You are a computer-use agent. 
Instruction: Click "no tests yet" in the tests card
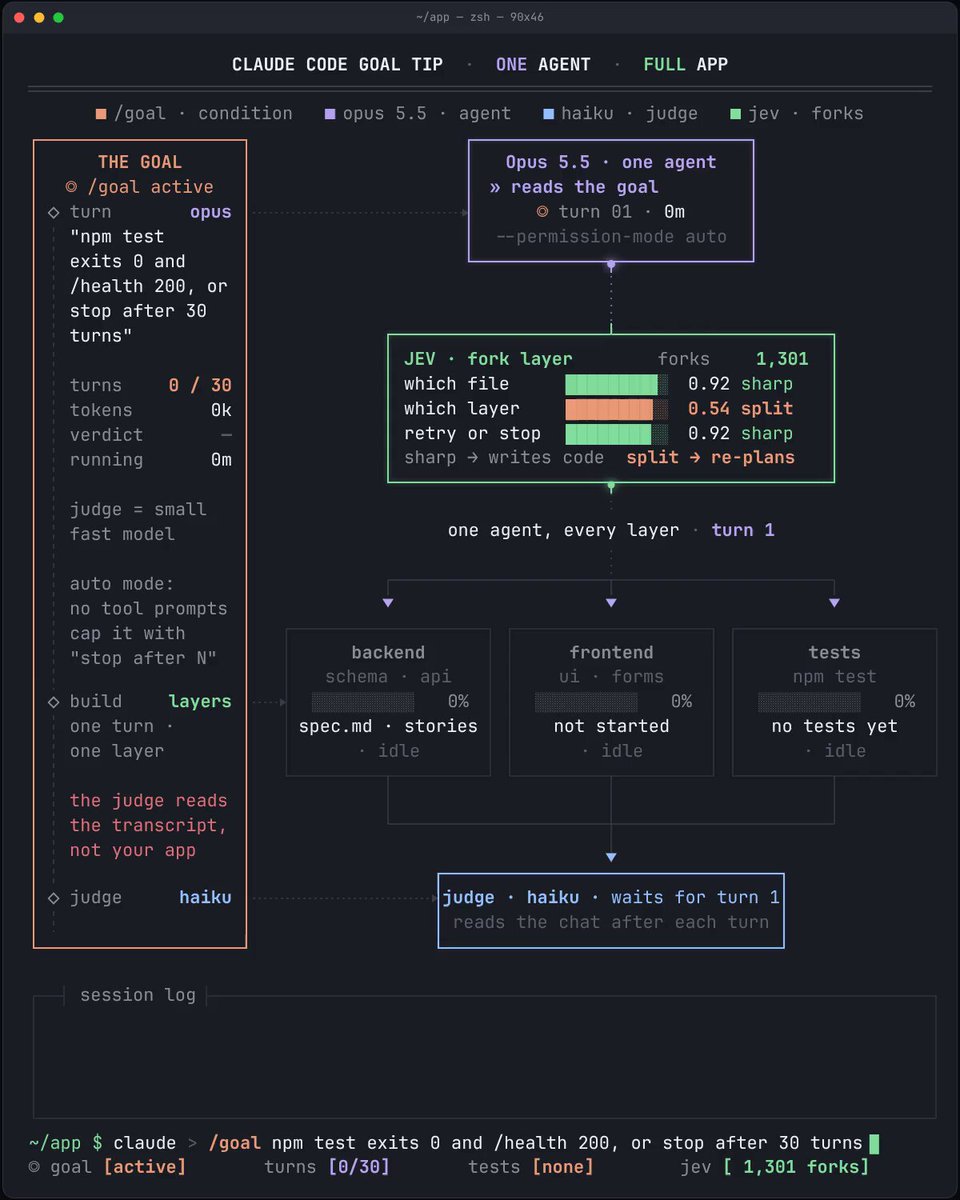(x=834, y=726)
